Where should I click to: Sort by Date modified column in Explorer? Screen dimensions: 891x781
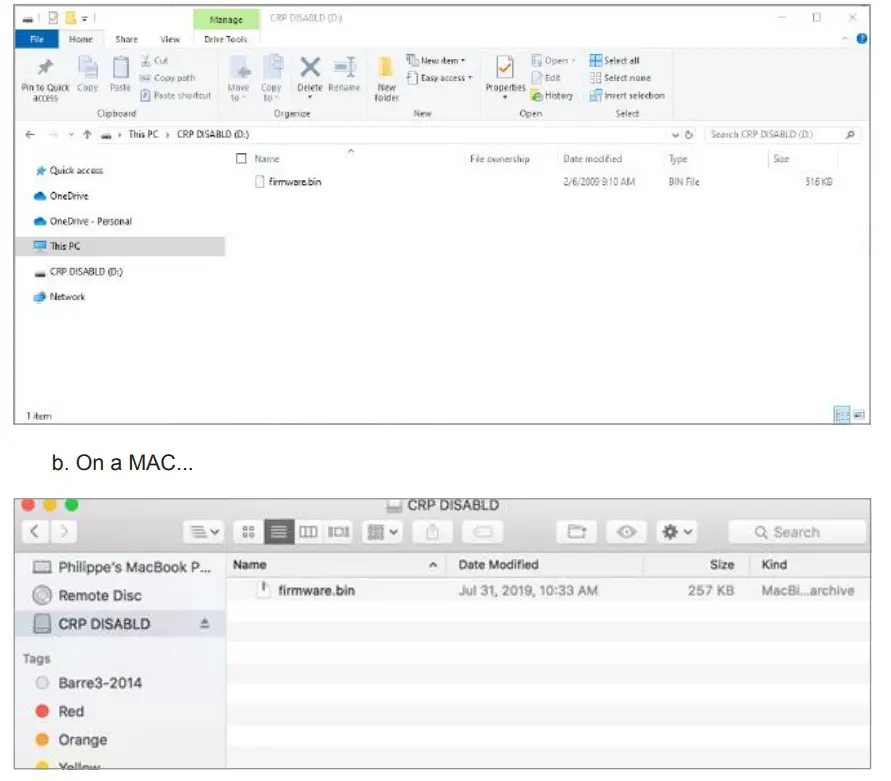tap(592, 159)
